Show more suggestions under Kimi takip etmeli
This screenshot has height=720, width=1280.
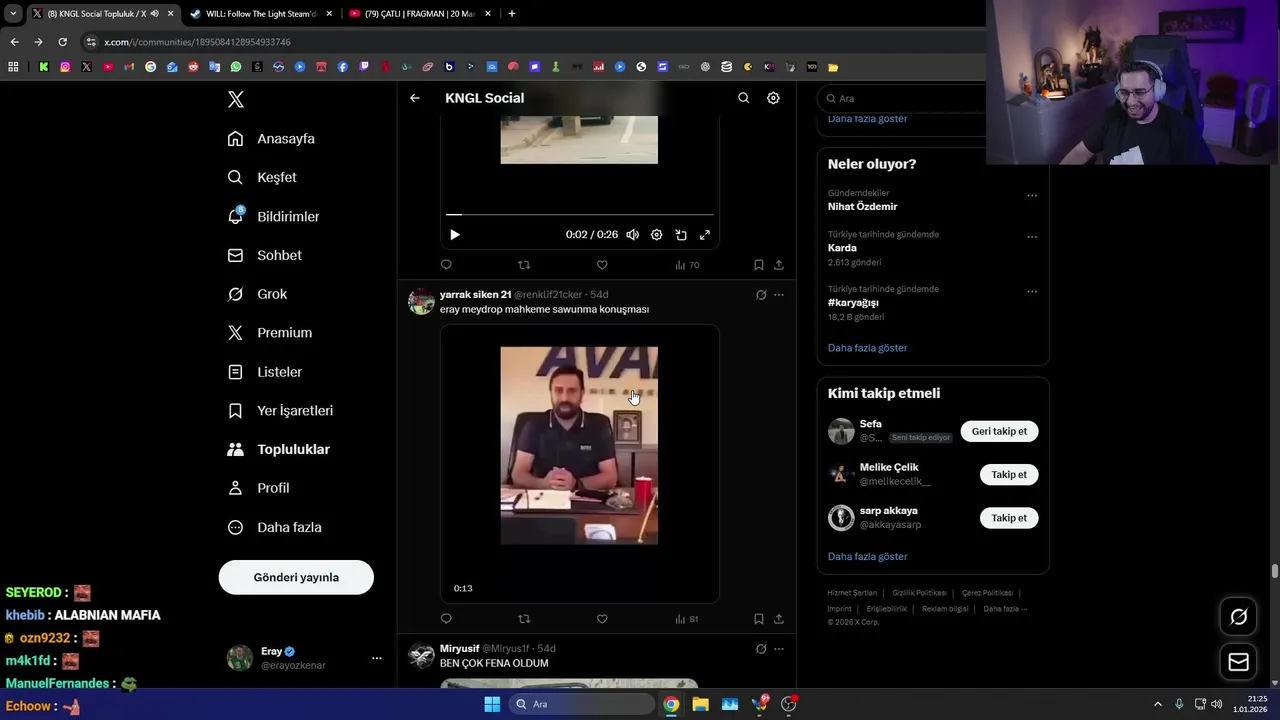tap(867, 556)
